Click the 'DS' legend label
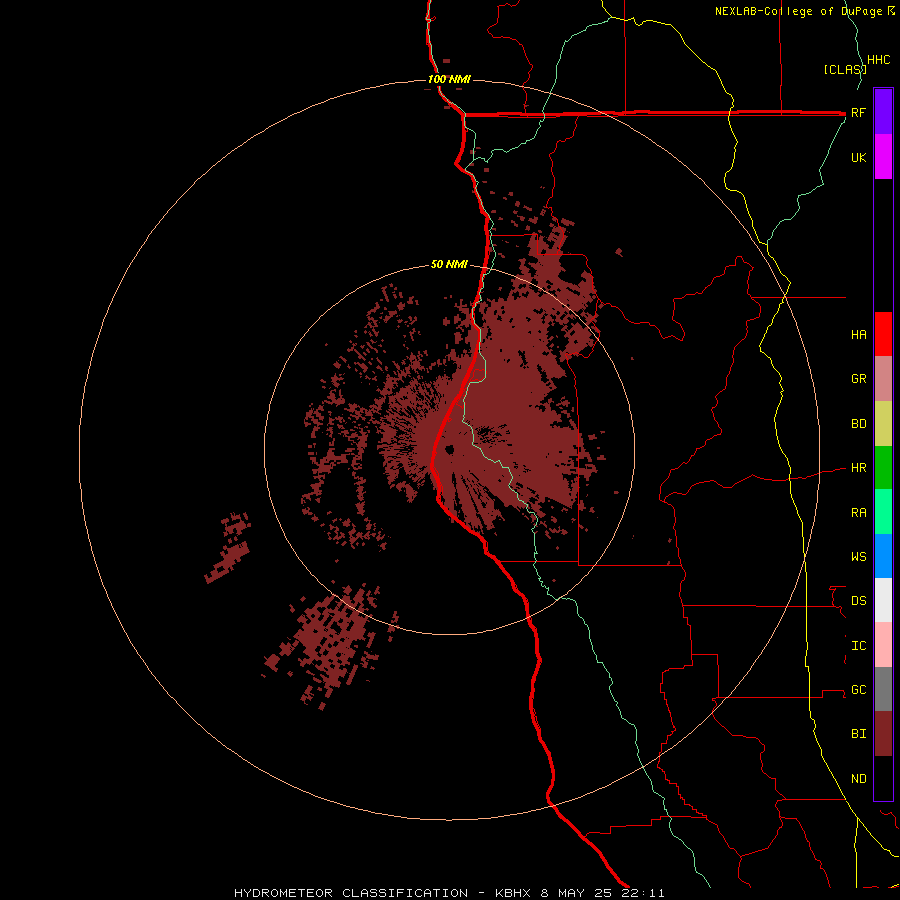The height and width of the screenshot is (900, 900). [858, 601]
